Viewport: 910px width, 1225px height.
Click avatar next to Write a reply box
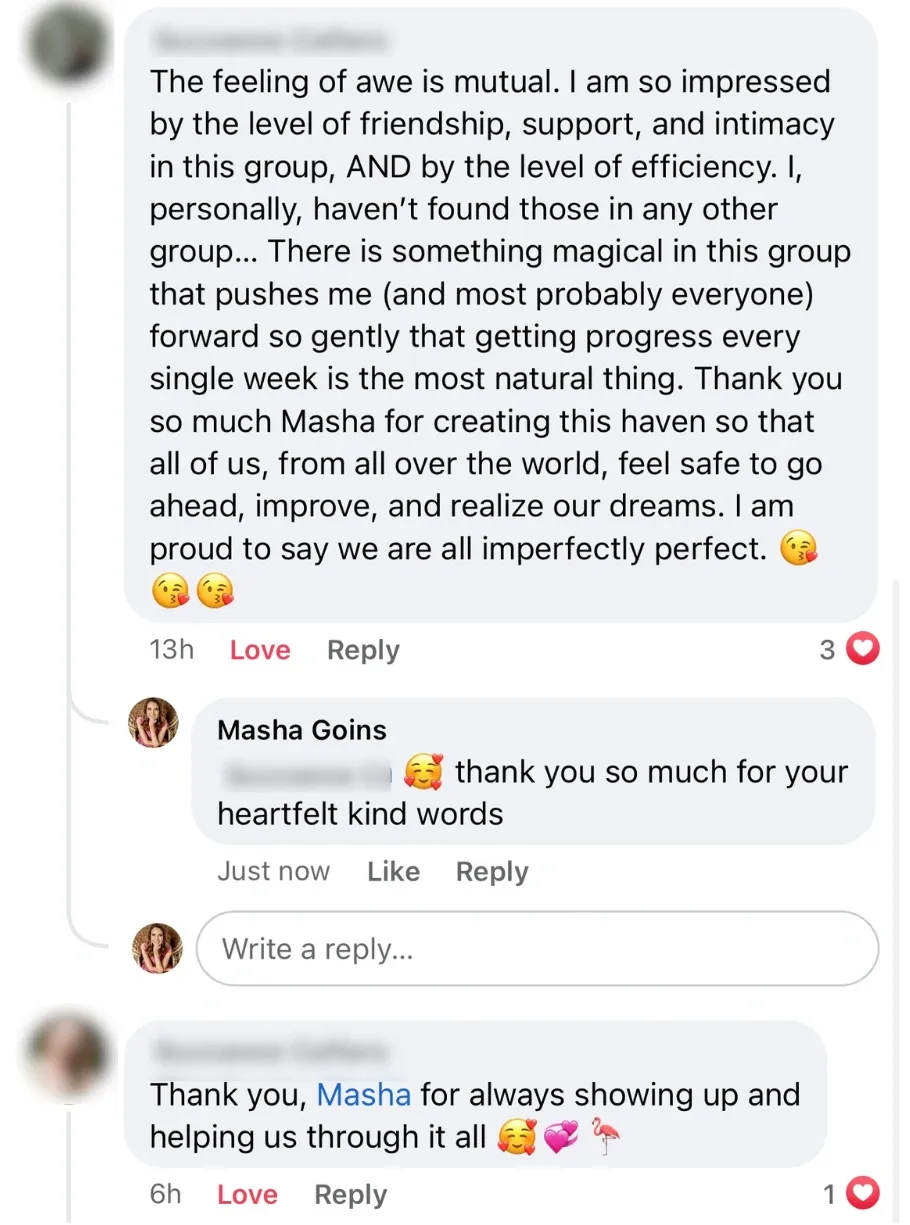158,948
